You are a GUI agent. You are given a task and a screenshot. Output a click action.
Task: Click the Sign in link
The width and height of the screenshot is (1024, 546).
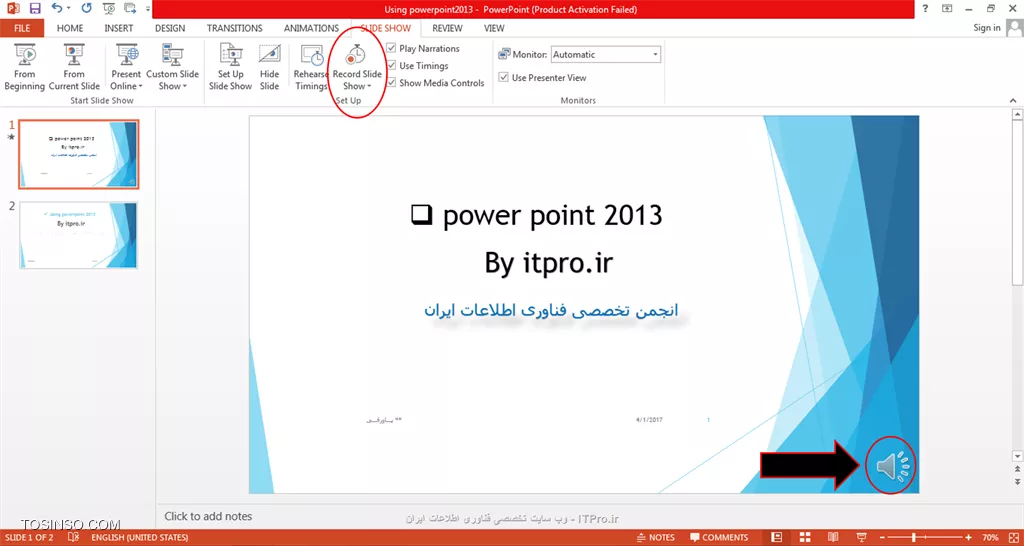pos(986,27)
